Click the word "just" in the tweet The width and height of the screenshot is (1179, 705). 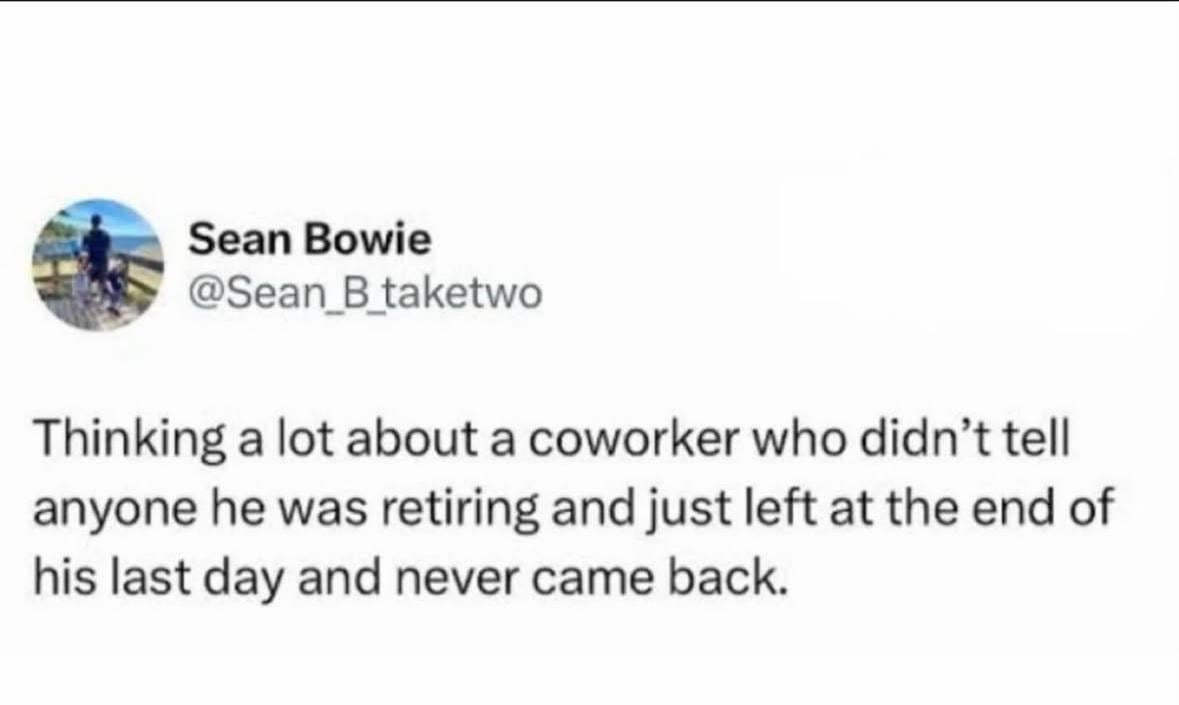pyautogui.click(x=745, y=511)
